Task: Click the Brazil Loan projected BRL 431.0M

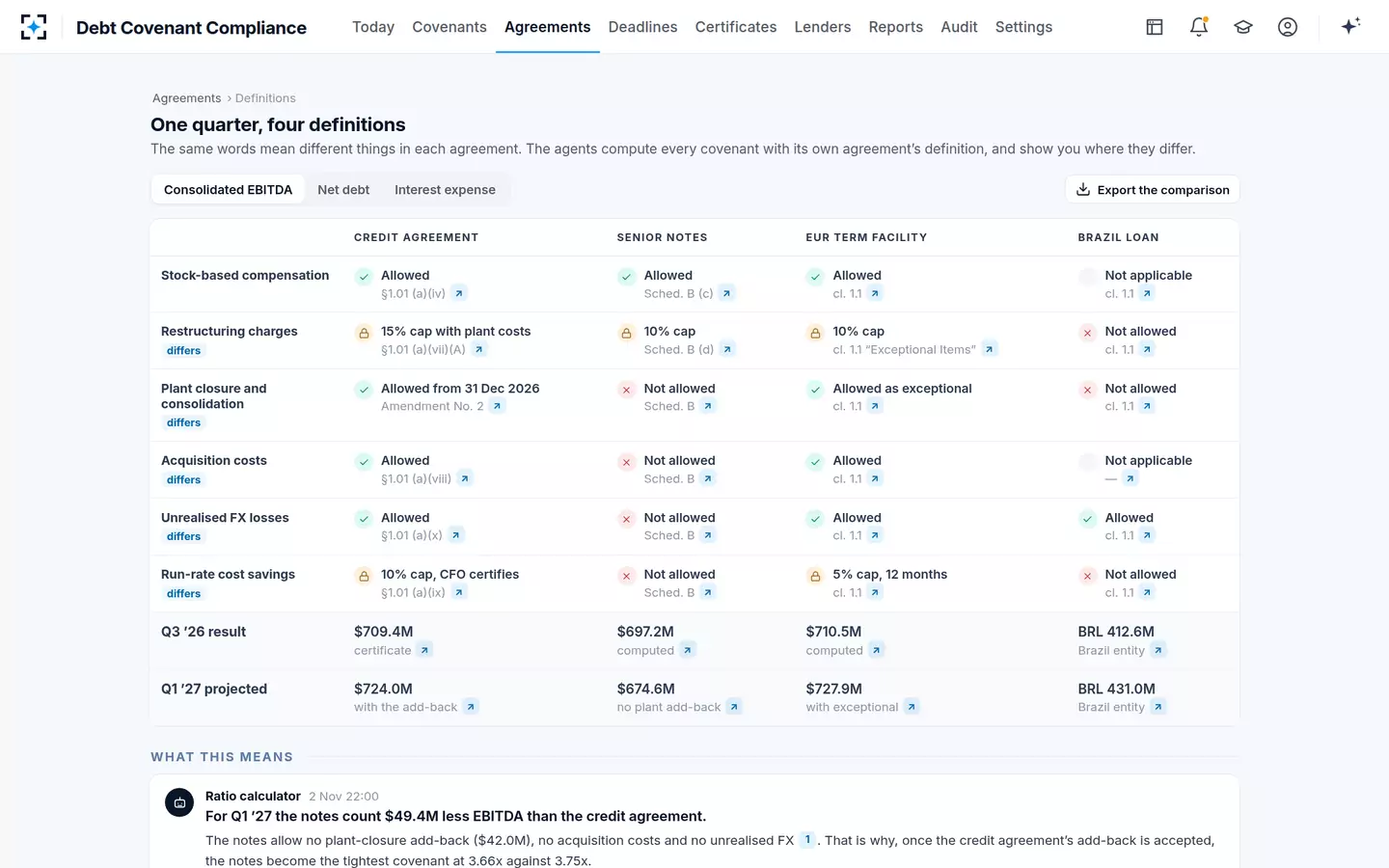Action: pos(1116,689)
